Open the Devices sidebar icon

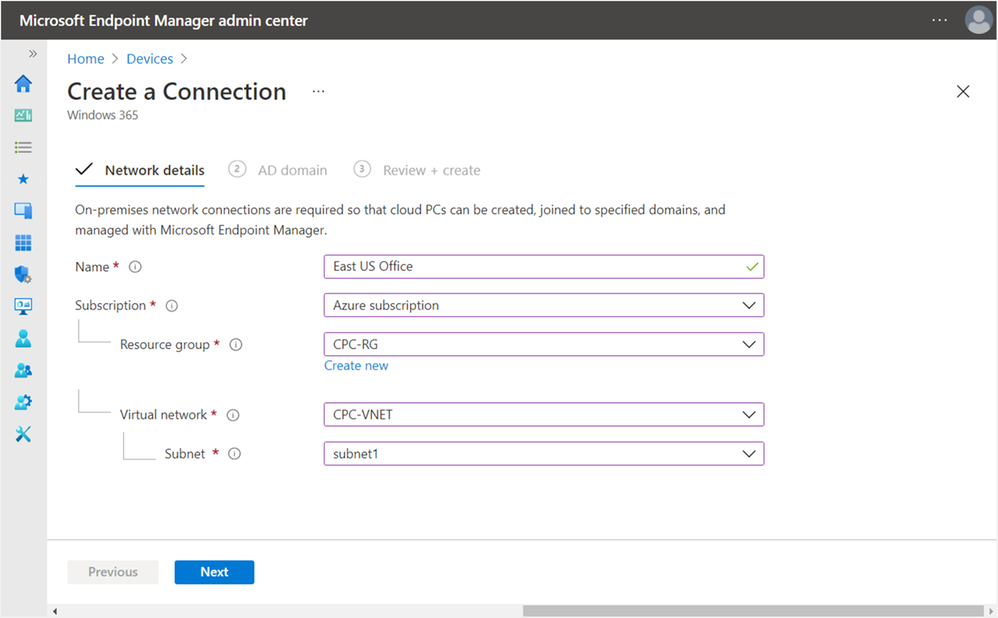(x=23, y=211)
